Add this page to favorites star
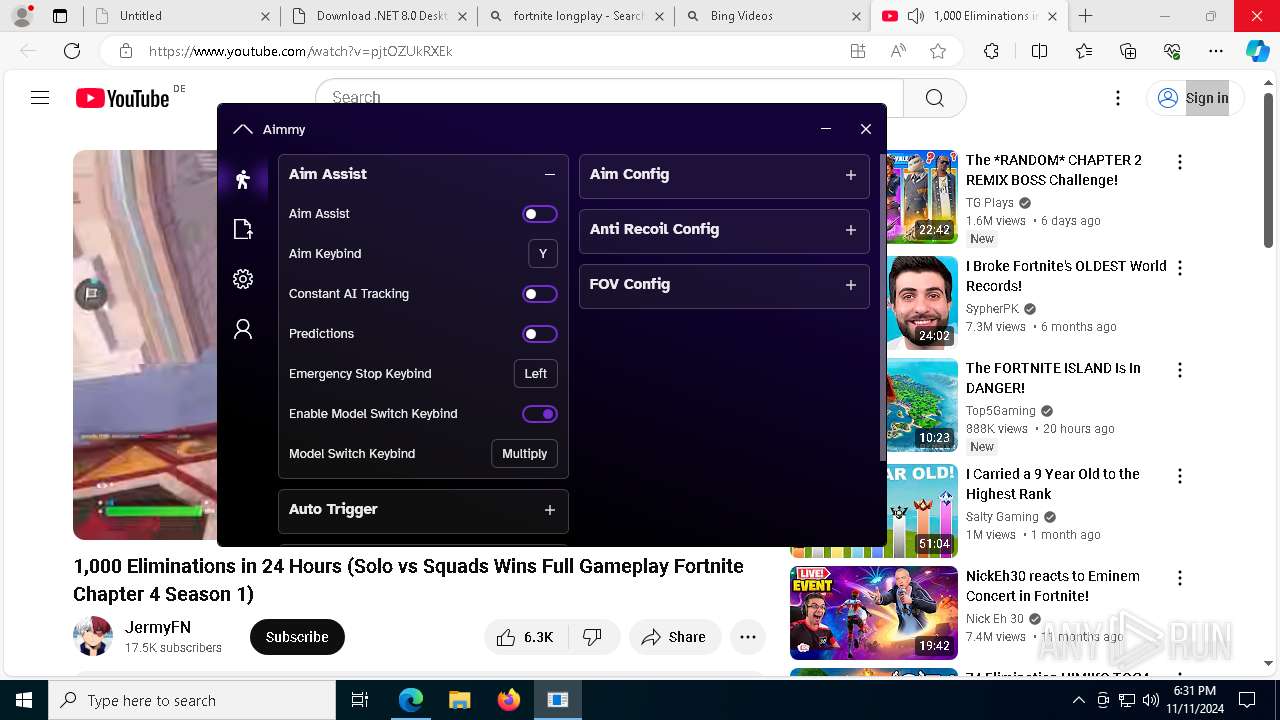This screenshot has width=1280, height=720. (x=937, y=51)
